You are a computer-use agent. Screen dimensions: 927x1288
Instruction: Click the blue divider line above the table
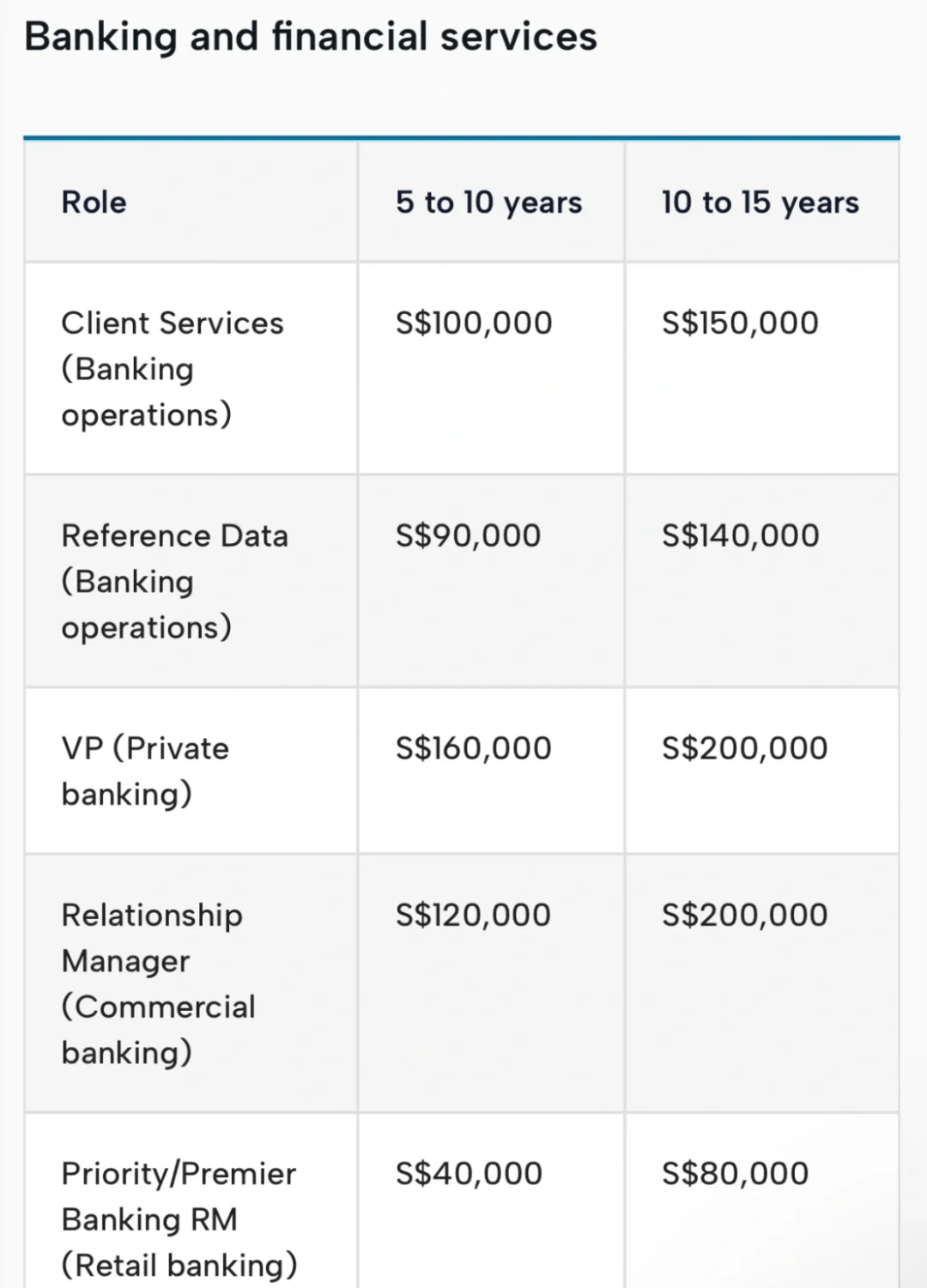tap(462, 137)
